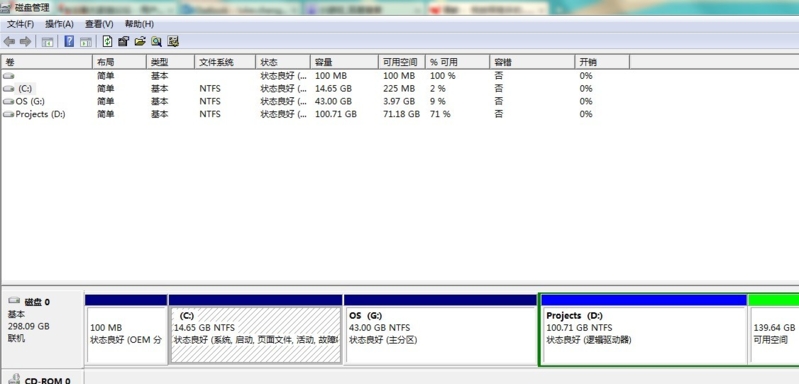This screenshot has height=384, width=799.
Task: Sort by the 容错 column header
Action: coord(532,62)
